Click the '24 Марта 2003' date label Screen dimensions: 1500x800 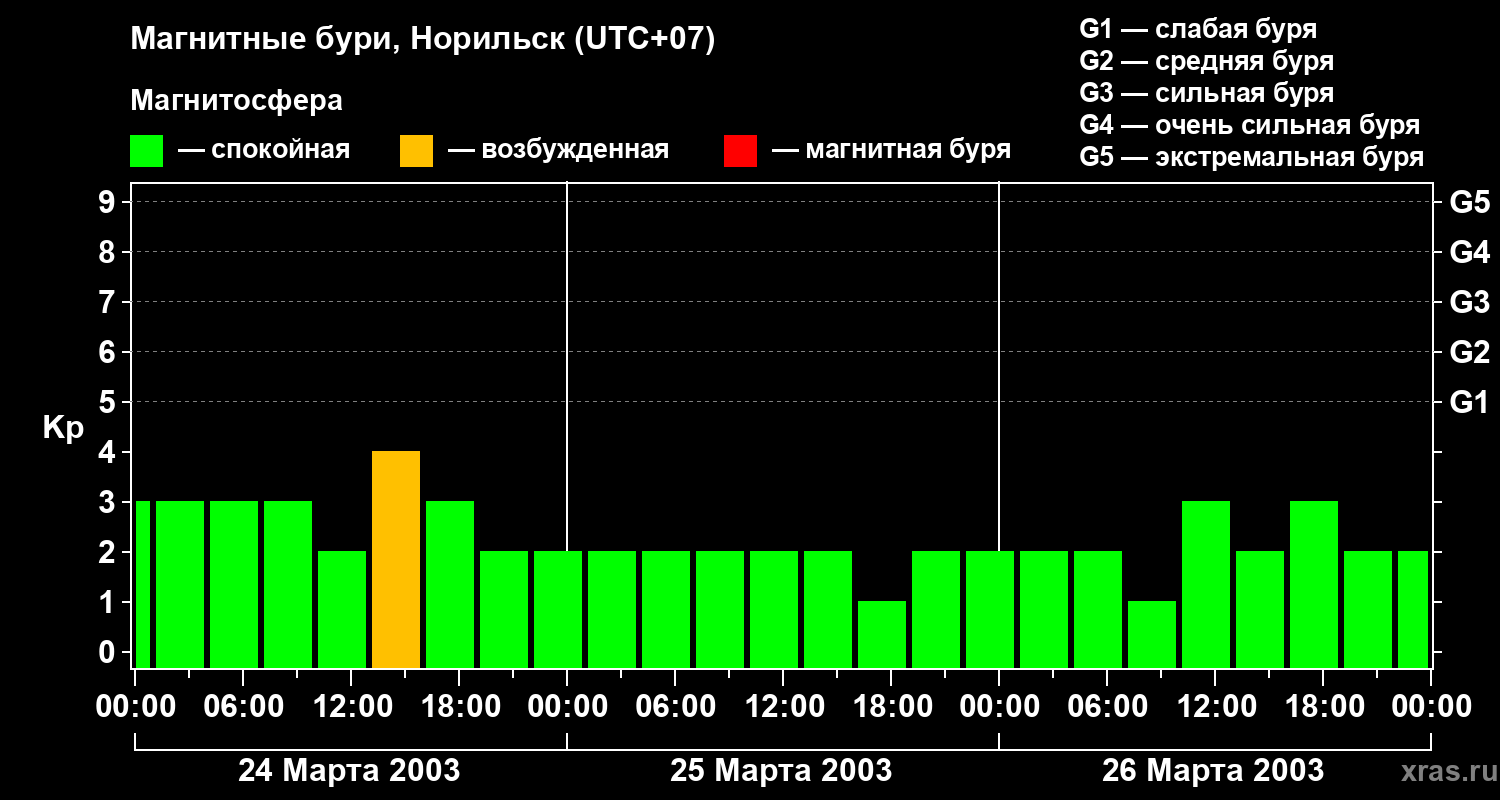(349, 771)
